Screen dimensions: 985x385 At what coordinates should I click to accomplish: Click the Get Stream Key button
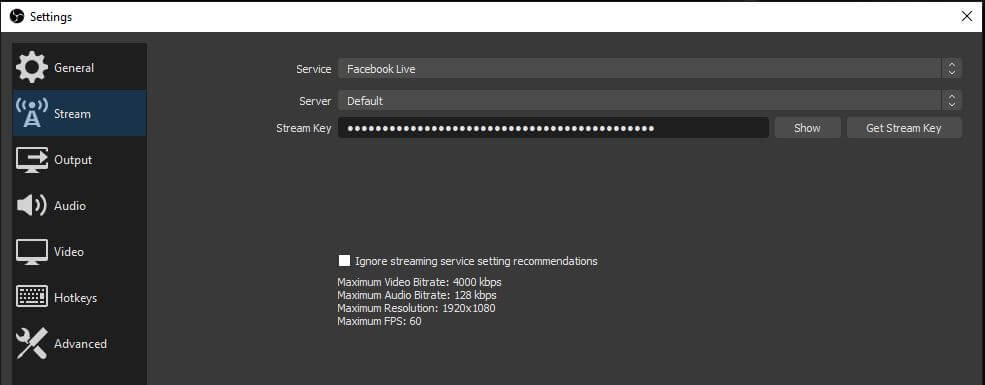pyautogui.click(x=904, y=128)
